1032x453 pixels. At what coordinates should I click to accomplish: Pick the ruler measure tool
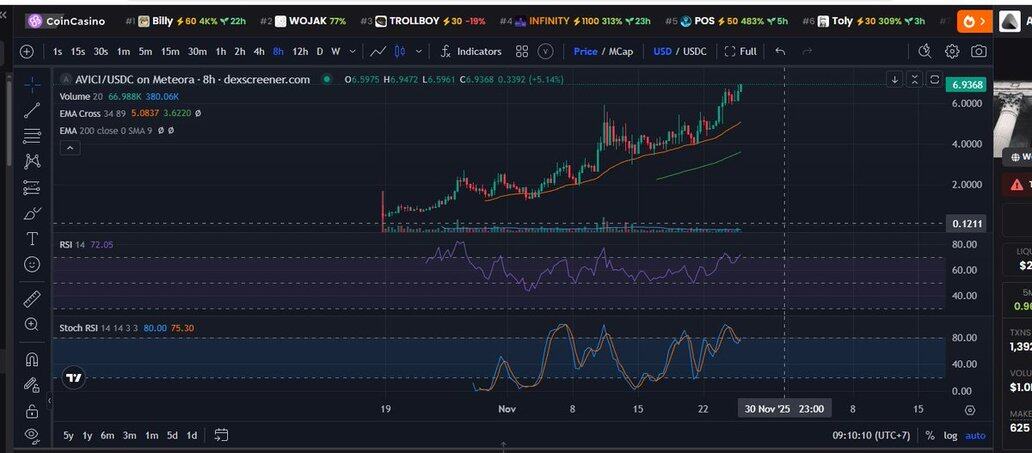coord(32,298)
